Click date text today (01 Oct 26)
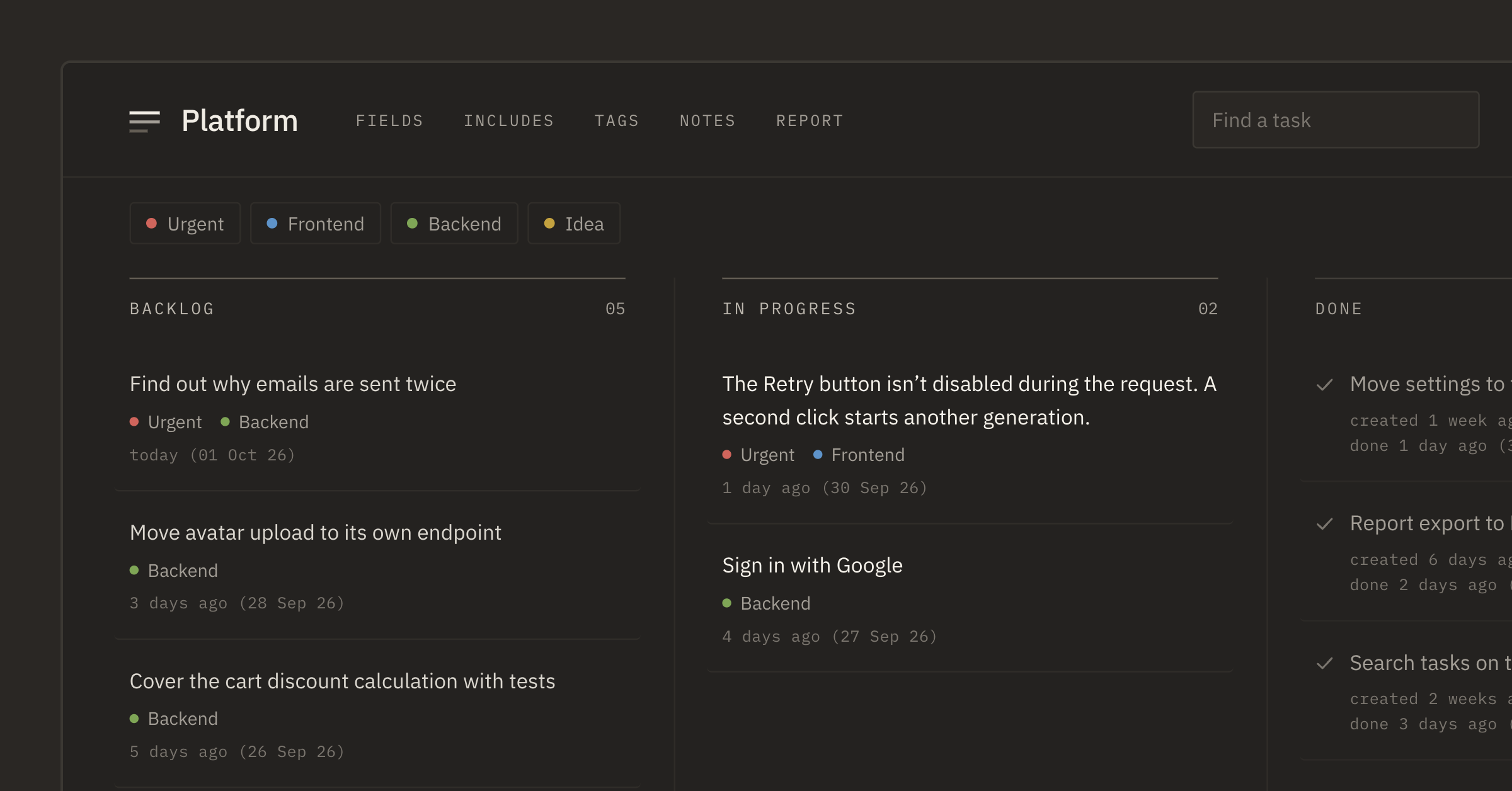The image size is (1512, 791). tap(212, 455)
